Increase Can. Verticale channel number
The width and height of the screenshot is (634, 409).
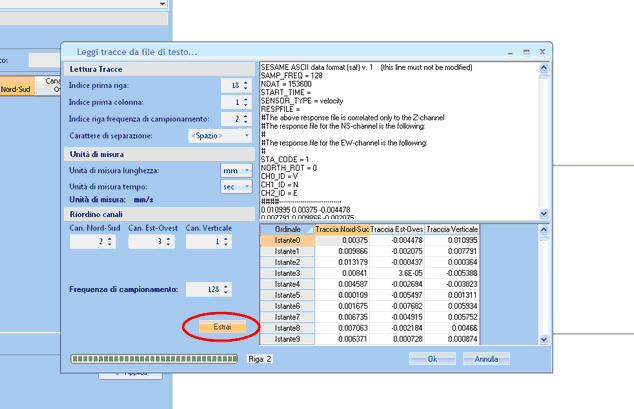[x=226, y=239]
